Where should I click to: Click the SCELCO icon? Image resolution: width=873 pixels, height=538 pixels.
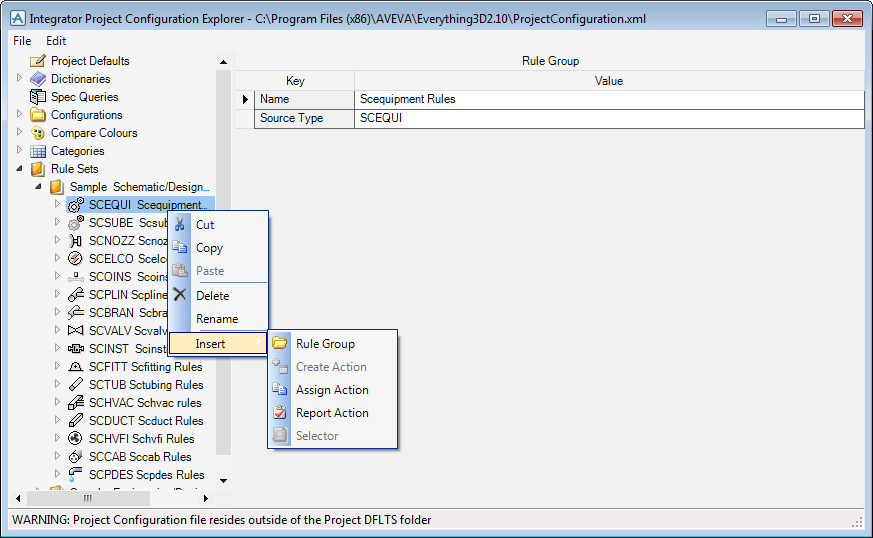(76, 258)
